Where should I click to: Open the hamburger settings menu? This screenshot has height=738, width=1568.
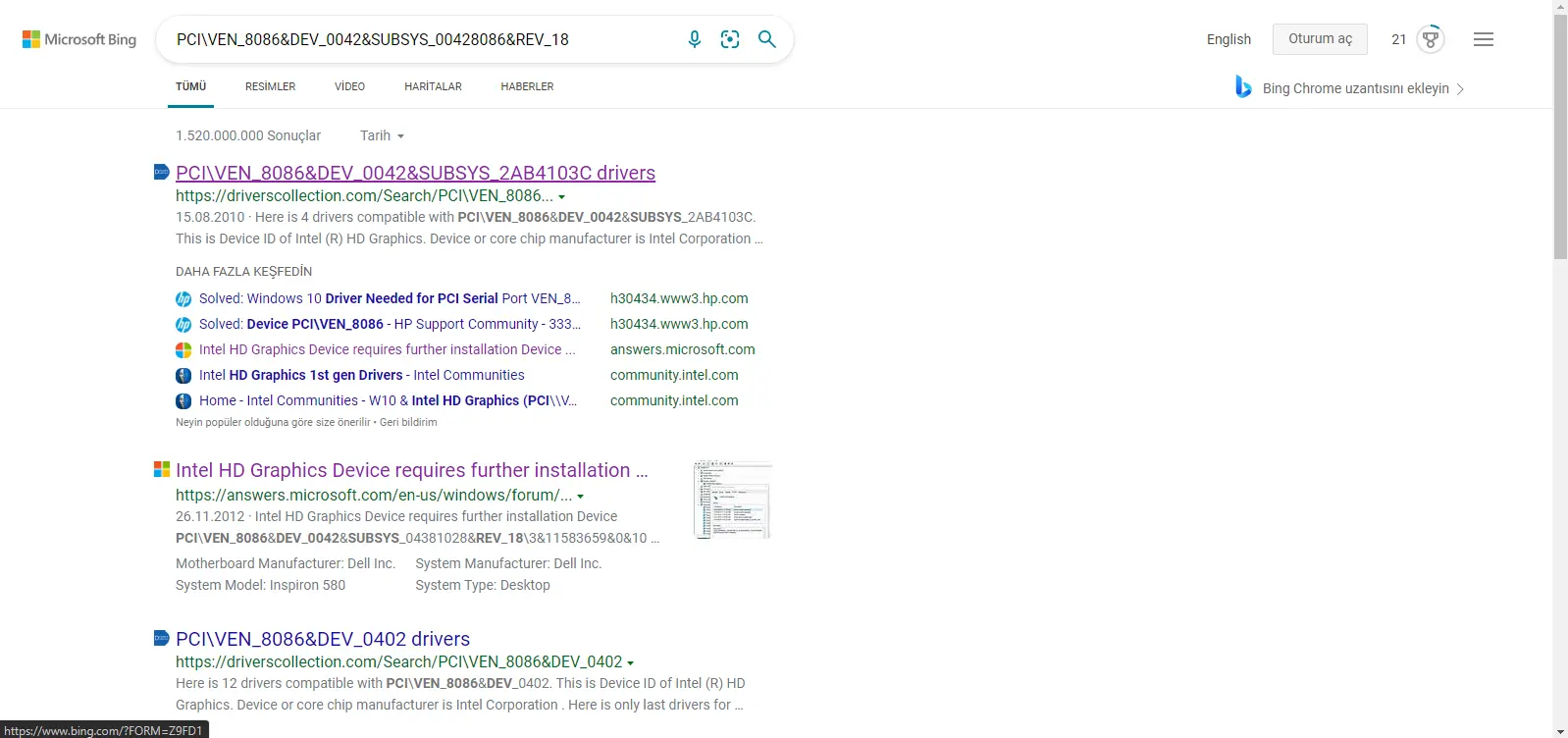(x=1483, y=39)
